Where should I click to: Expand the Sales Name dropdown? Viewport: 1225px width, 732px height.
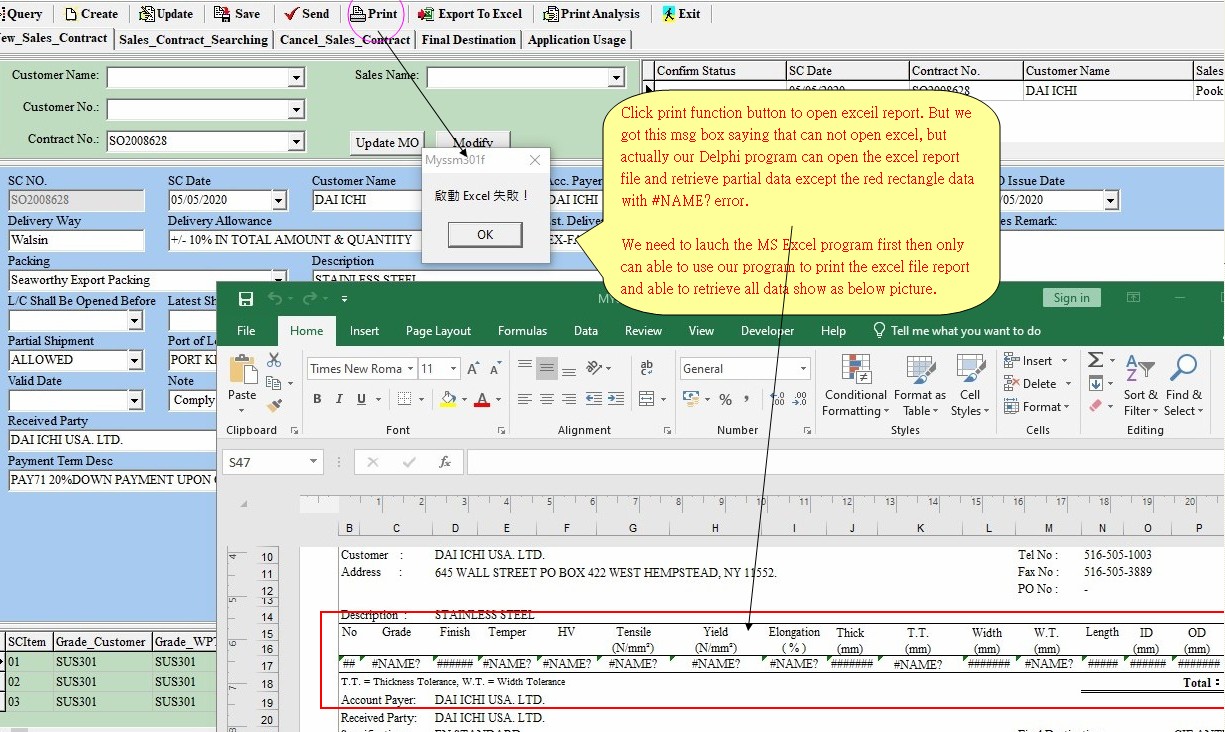click(616, 78)
